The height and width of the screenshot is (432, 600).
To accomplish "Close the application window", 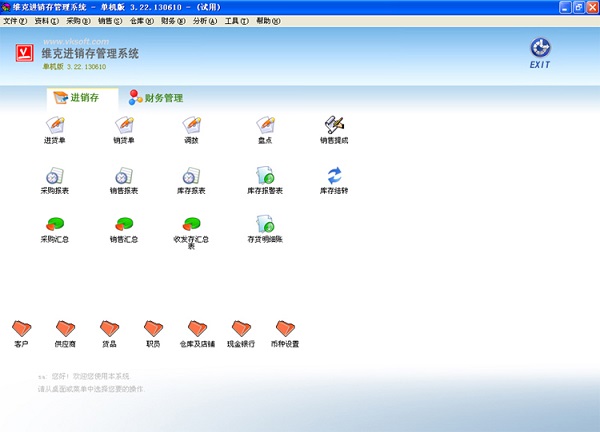I will (592, 7).
